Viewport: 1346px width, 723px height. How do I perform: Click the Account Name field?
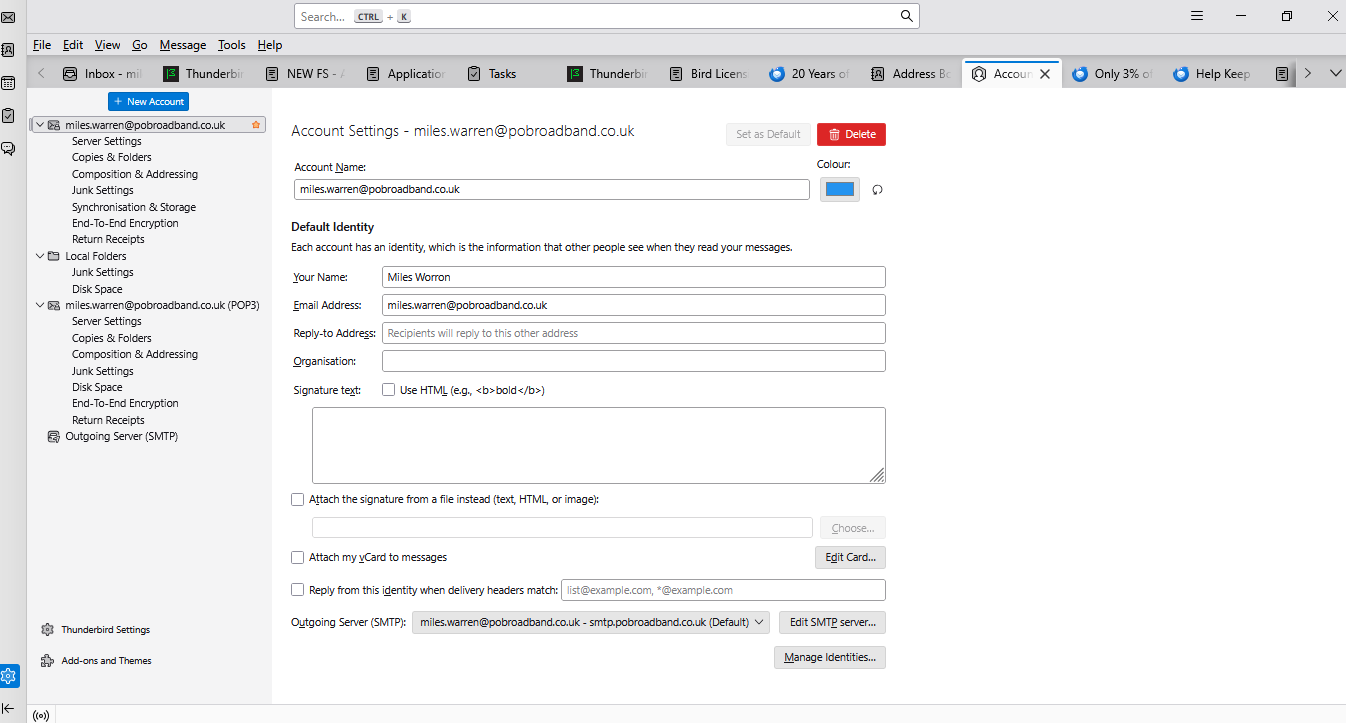tap(552, 189)
